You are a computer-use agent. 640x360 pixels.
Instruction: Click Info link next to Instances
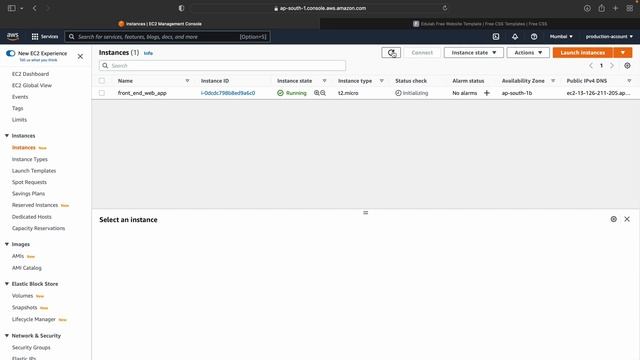pyautogui.click(x=148, y=53)
